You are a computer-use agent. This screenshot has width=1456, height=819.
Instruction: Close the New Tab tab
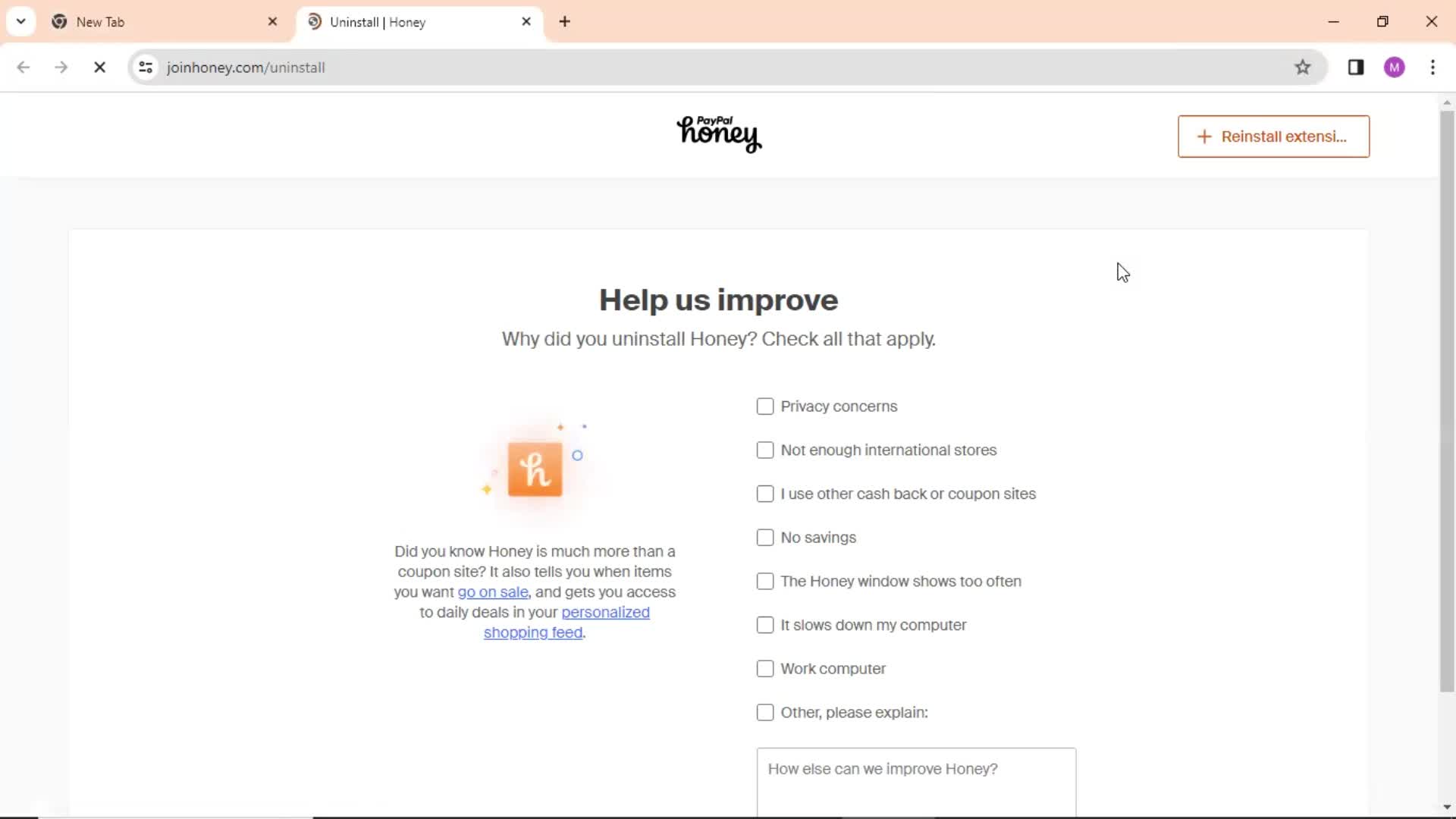point(273,22)
